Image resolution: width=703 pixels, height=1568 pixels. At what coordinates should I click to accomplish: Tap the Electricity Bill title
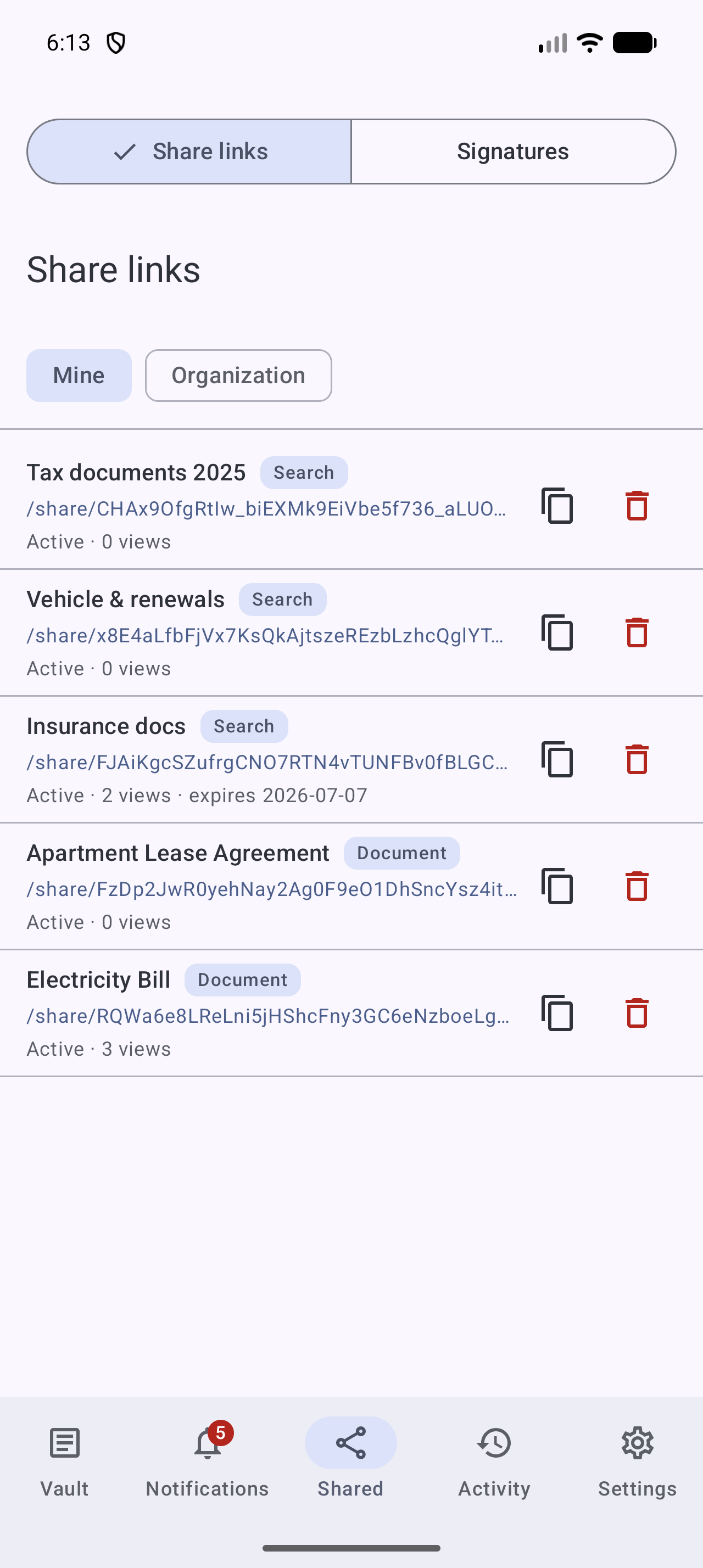(x=99, y=980)
